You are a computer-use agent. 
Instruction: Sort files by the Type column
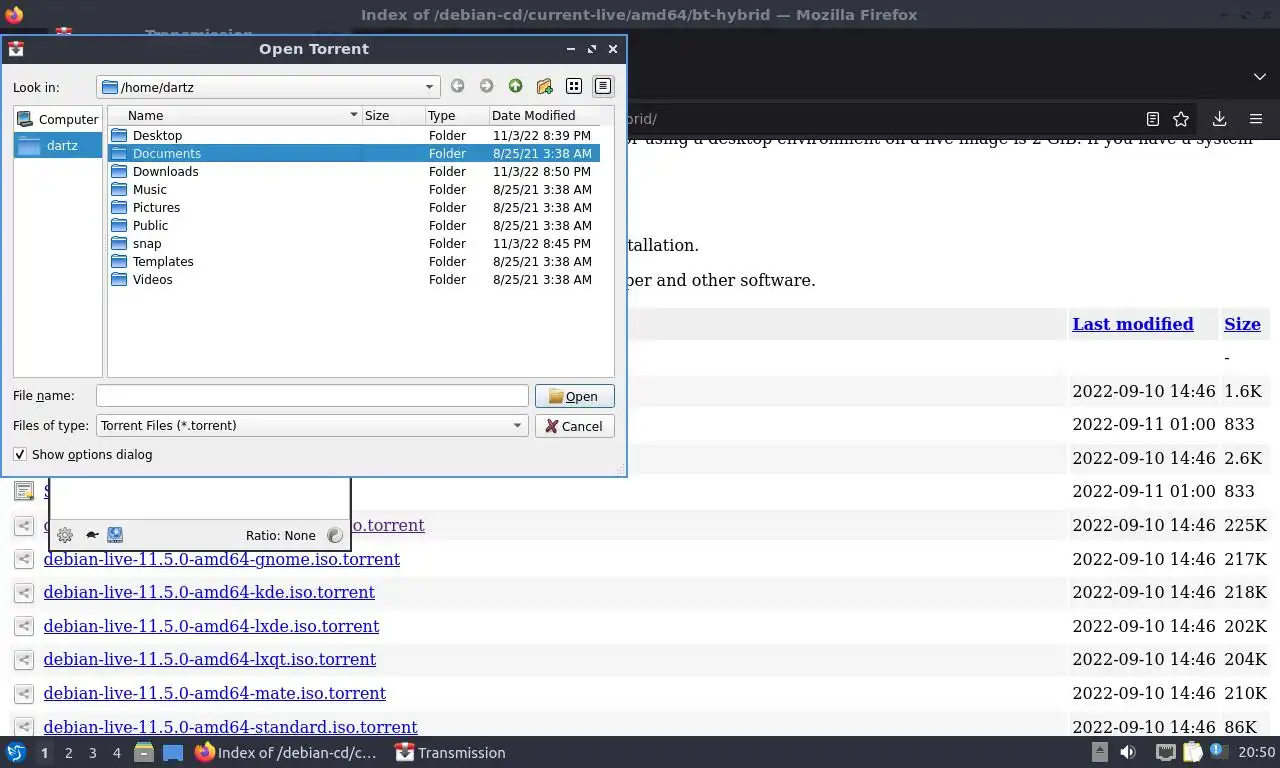tap(457, 115)
